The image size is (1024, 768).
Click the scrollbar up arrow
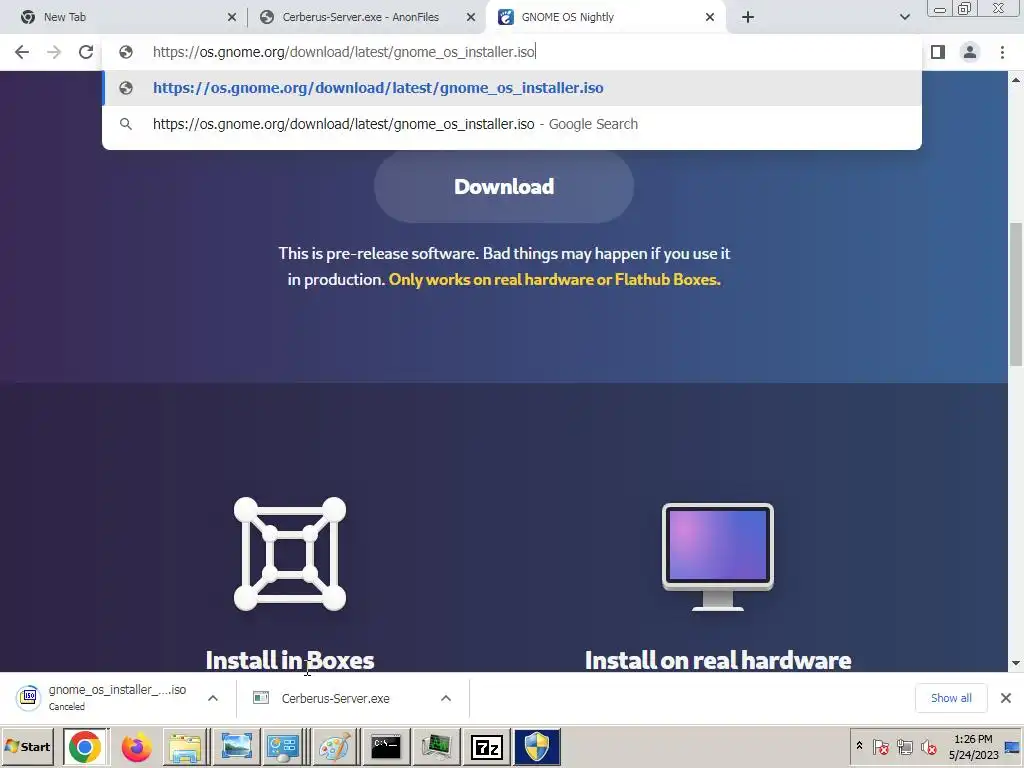coord(1016,80)
